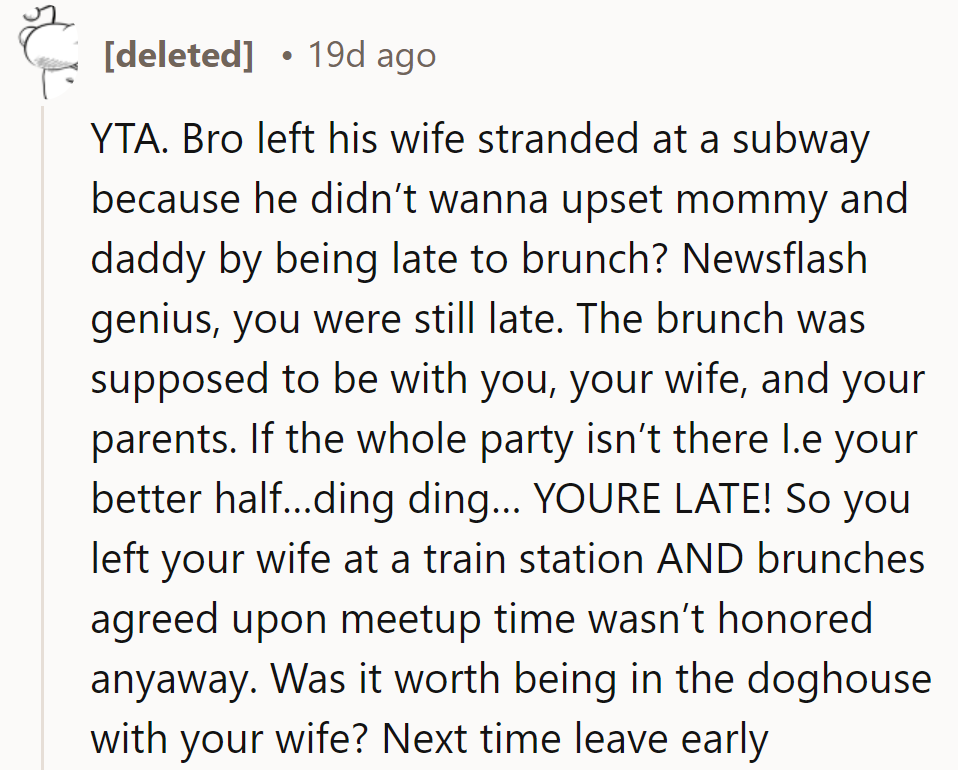Viewport: 958px width, 770px height.
Task: Collapse the comment using the thread line
Action: pyautogui.click(x=43, y=430)
